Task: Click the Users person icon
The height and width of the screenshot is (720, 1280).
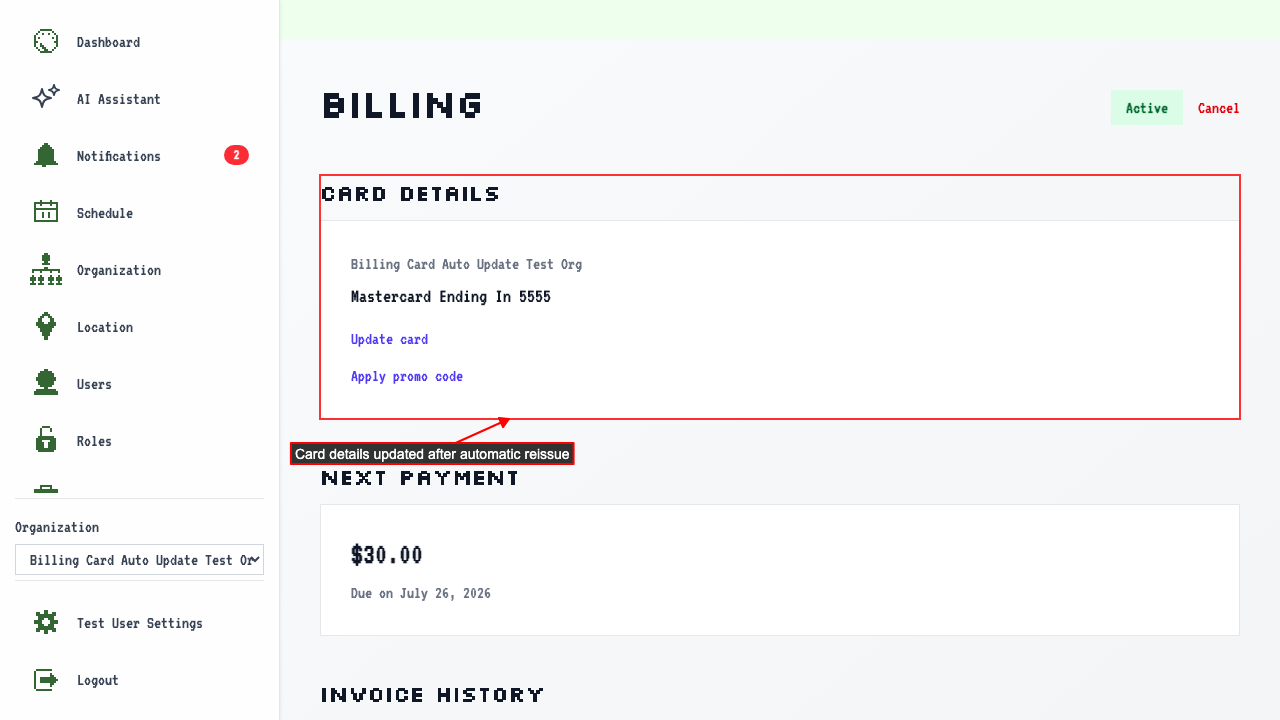Action: 46,384
